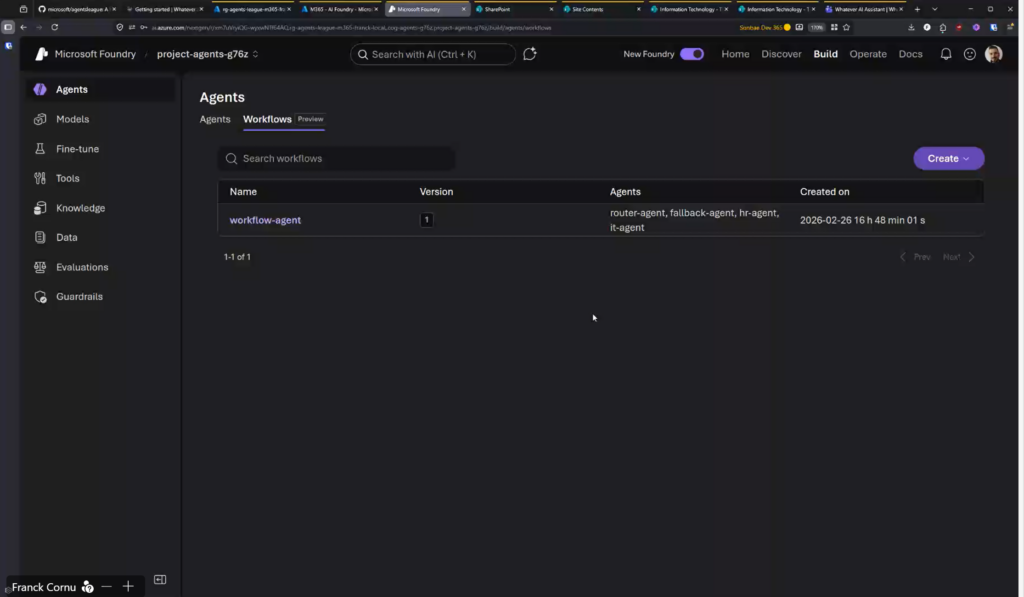Click the 1-1 of 1 pagination text
The height and width of the screenshot is (597, 1024).
(x=237, y=257)
